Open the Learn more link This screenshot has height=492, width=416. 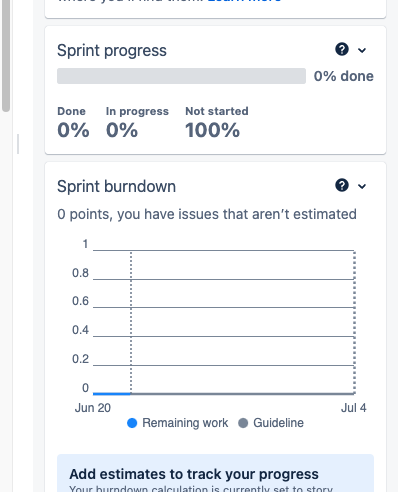pos(244,1)
